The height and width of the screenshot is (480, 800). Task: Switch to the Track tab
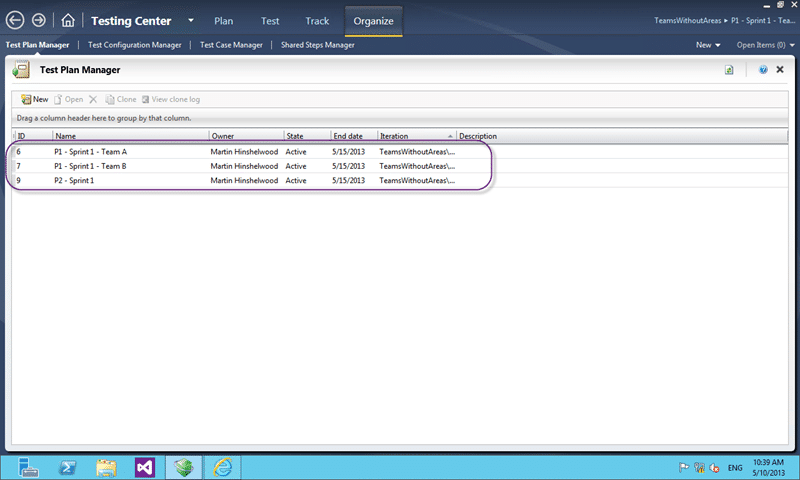click(317, 21)
